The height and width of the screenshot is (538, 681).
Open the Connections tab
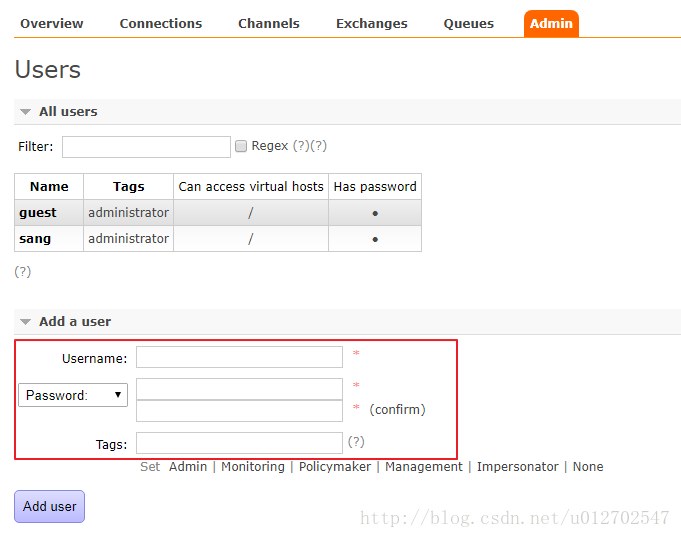click(x=160, y=24)
